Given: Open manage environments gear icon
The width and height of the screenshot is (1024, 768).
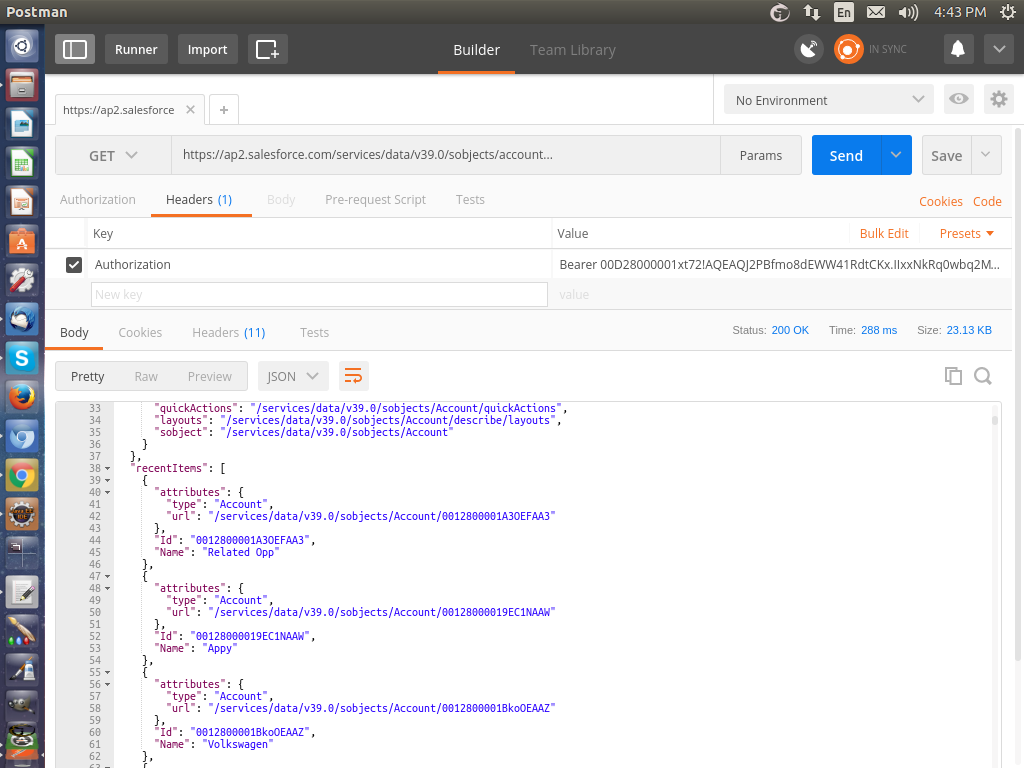Looking at the screenshot, I should tap(999, 99).
